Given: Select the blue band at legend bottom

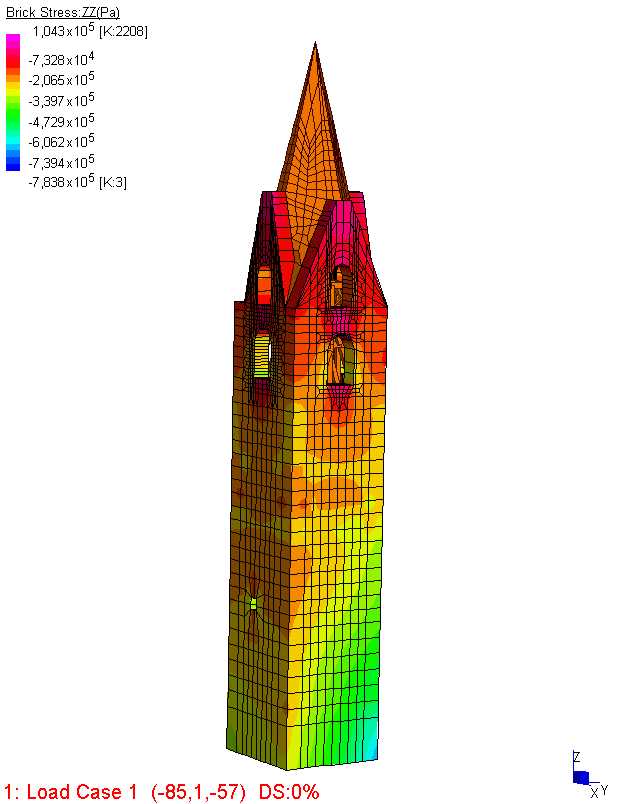Looking at the screenshot, I should (13, 162).
